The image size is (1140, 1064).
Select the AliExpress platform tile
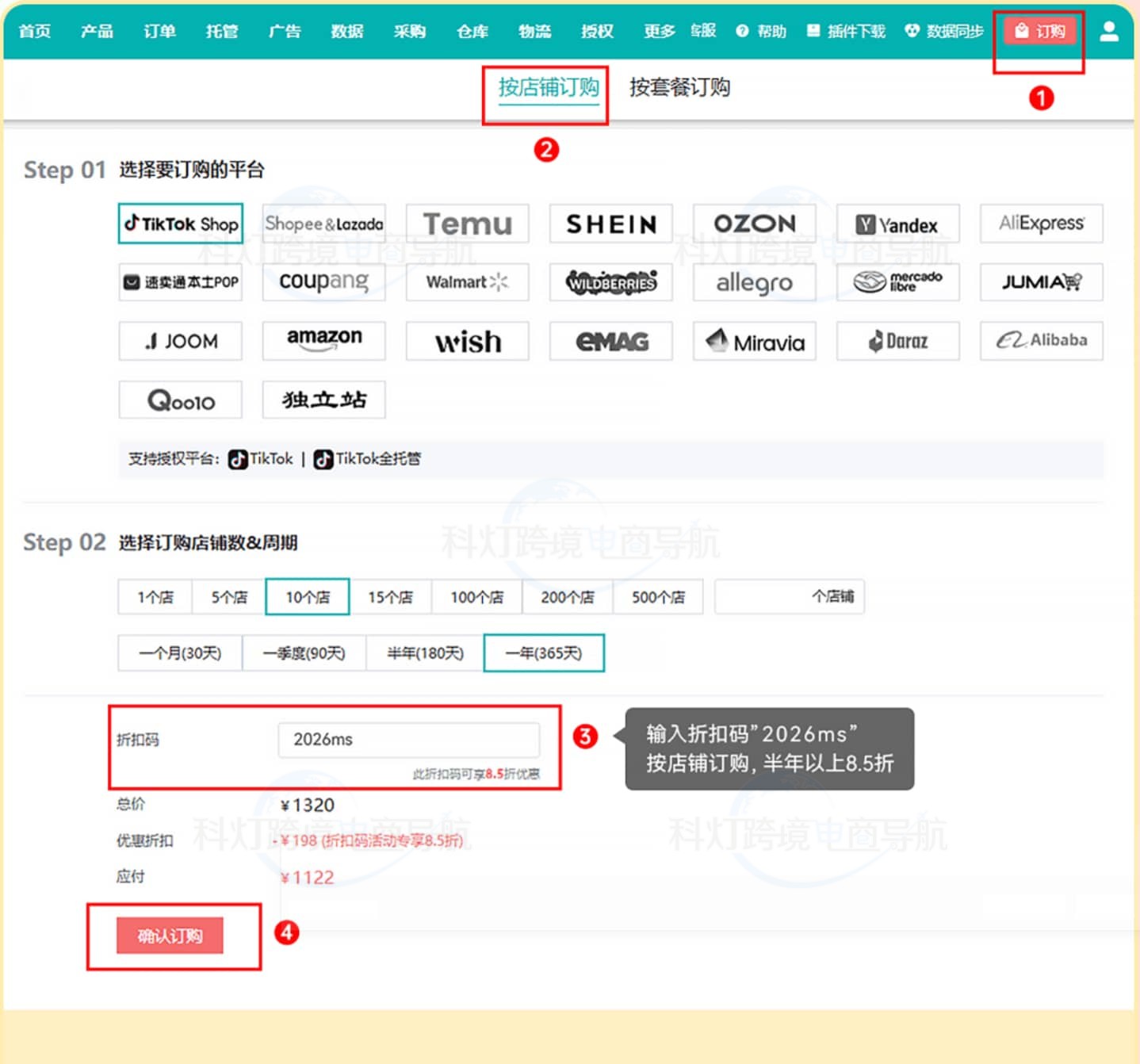[1041, 224]
